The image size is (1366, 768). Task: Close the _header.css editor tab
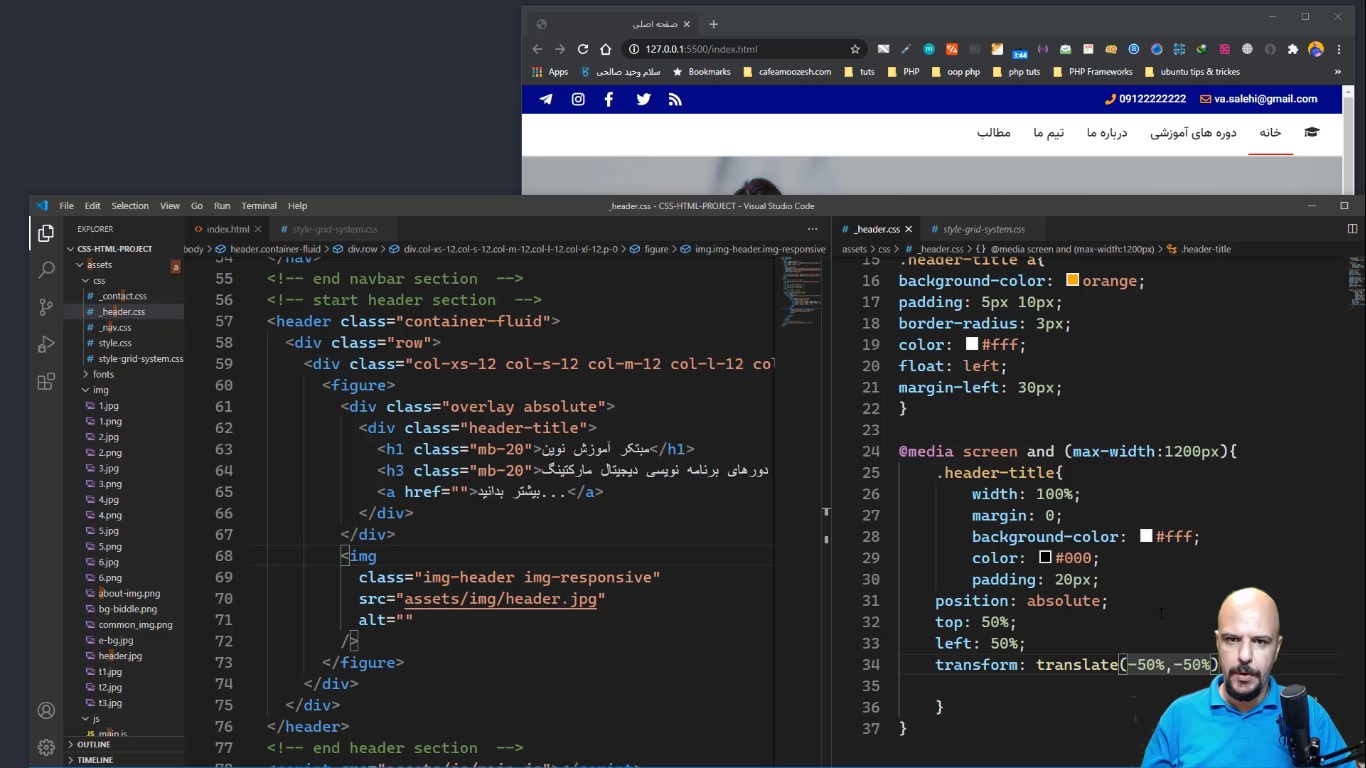(908, 229)
